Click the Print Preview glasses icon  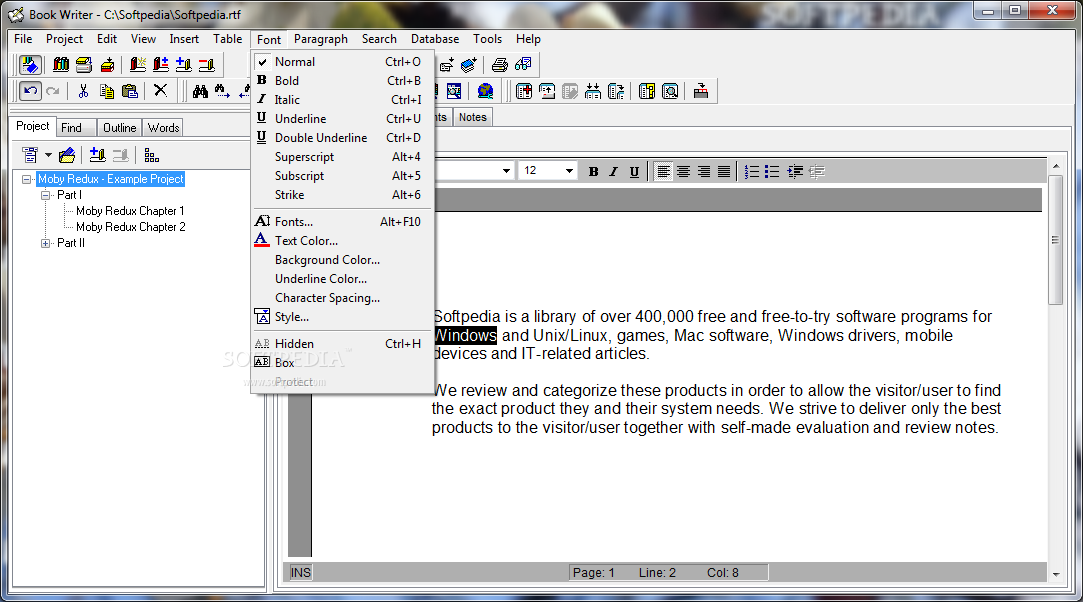coord(523,65)
